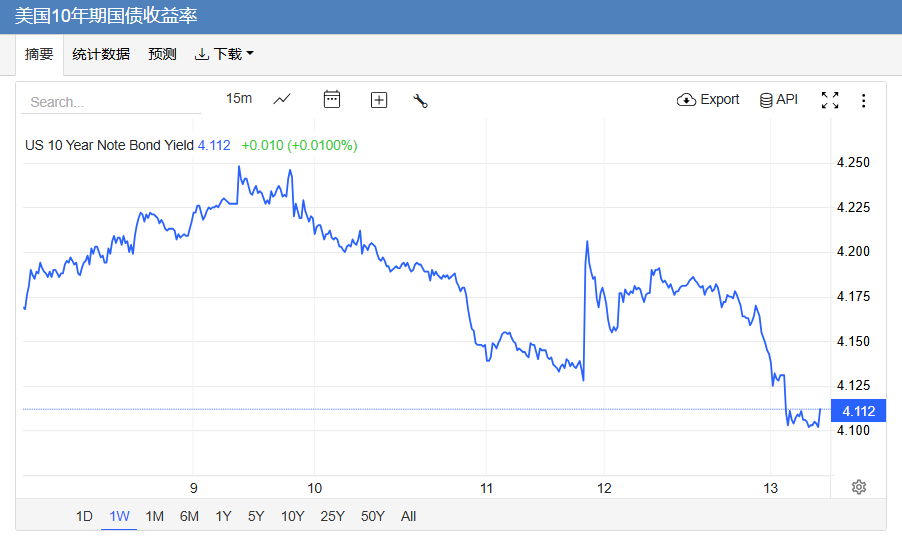Open the API database button
Screen dimensions: 902x545
coord(779,100)
